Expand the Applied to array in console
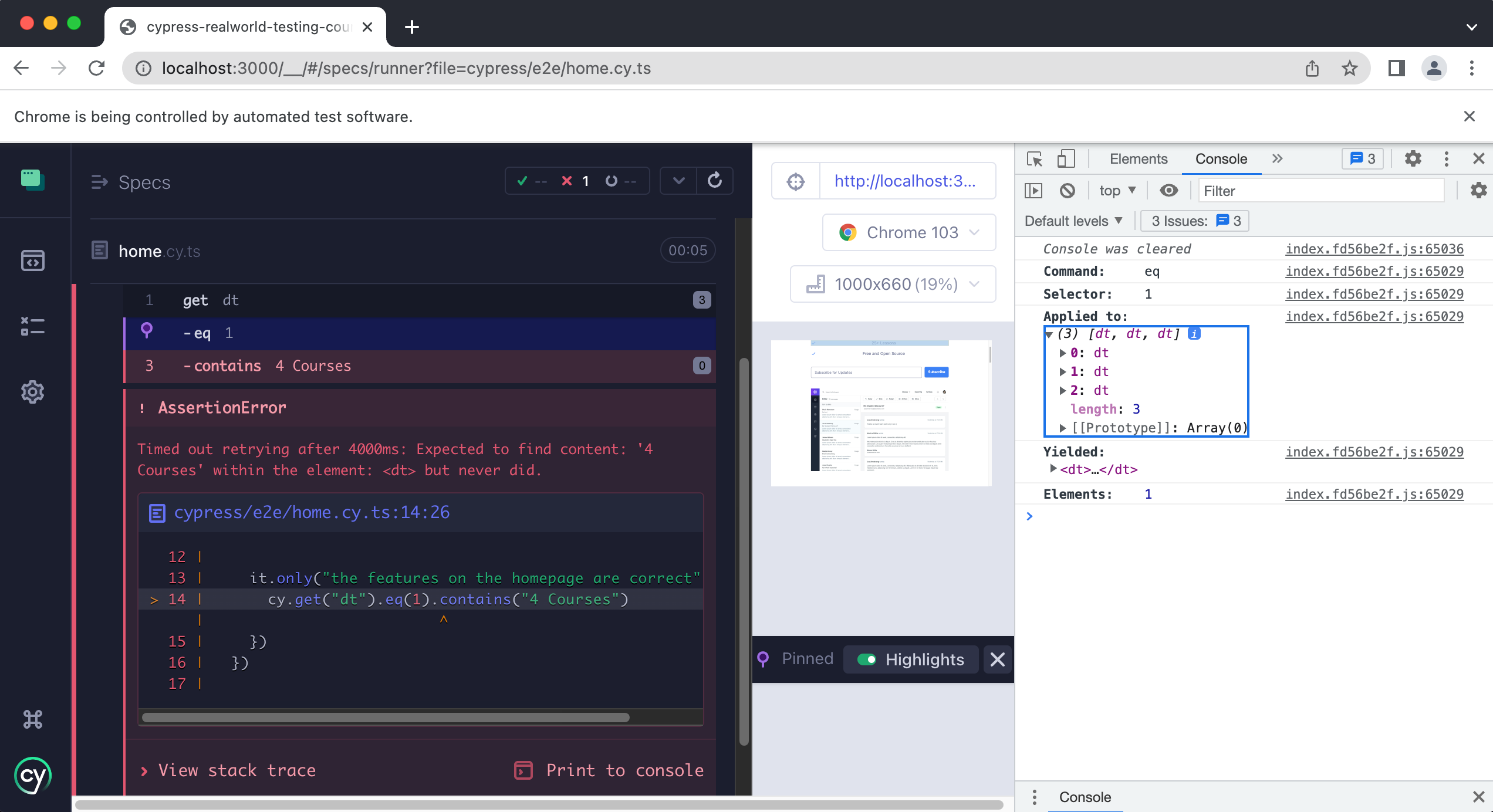The height and width of the screenshot is (812, 1493). coord(1050,333)
